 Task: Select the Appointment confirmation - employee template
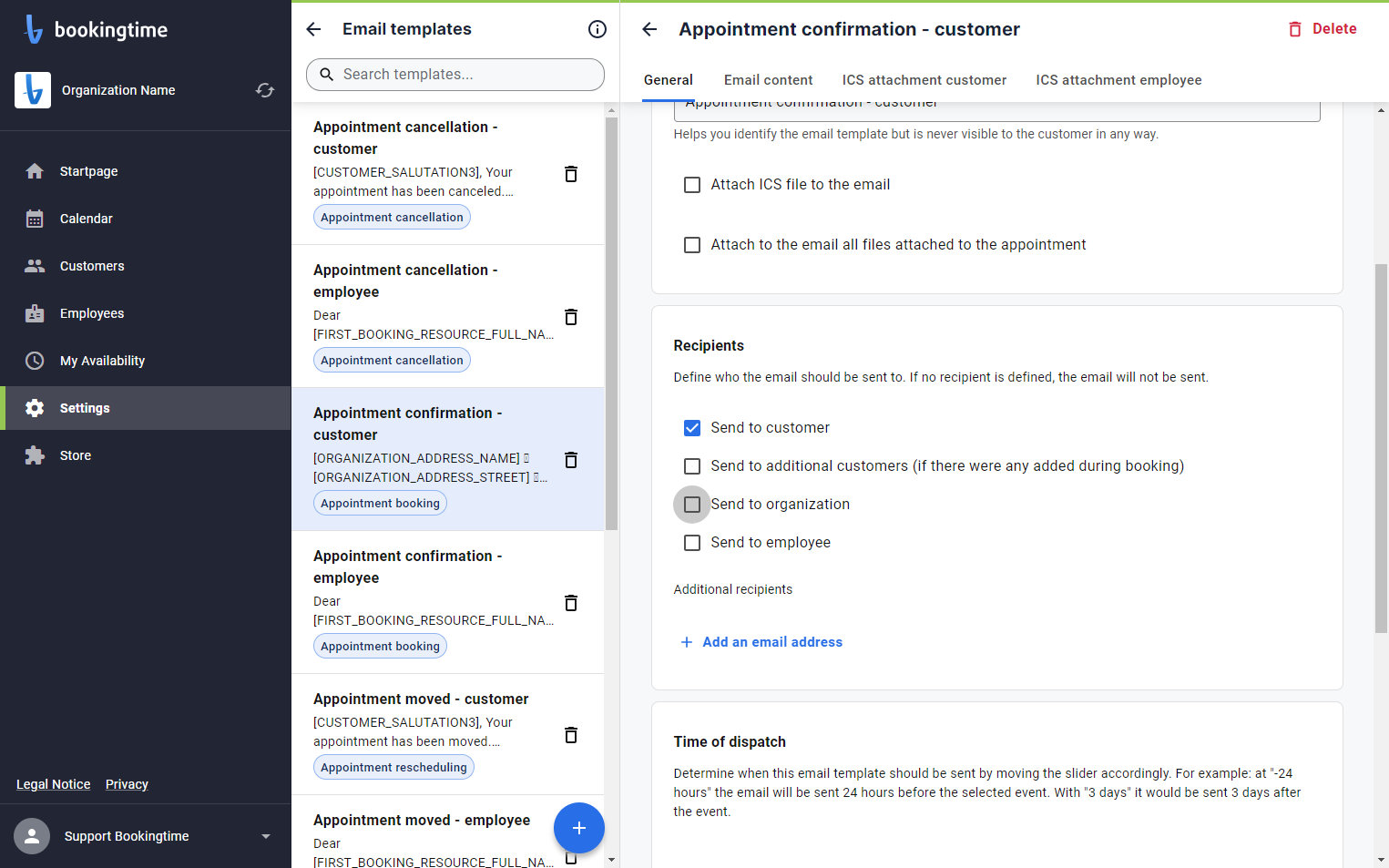pyautogui.click(x=447, y=602)
